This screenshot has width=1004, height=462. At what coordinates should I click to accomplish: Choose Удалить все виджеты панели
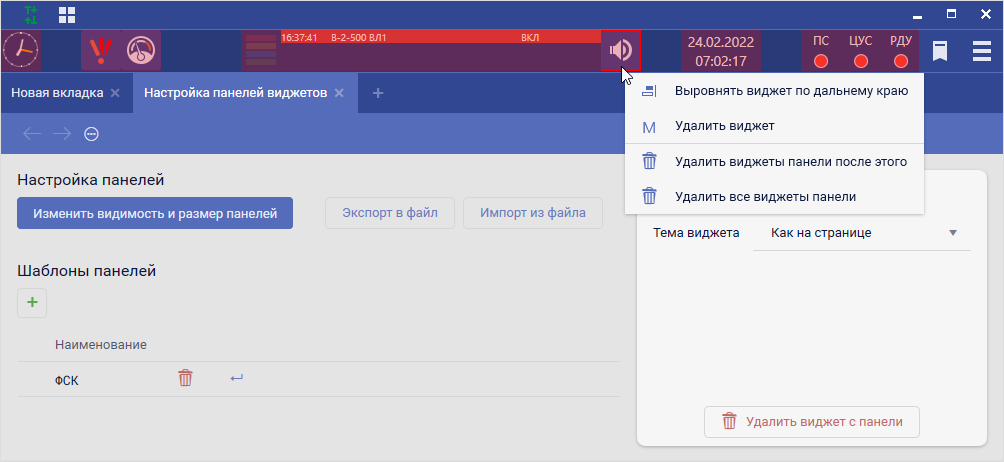pyautogui.click(x=765, y=196)
